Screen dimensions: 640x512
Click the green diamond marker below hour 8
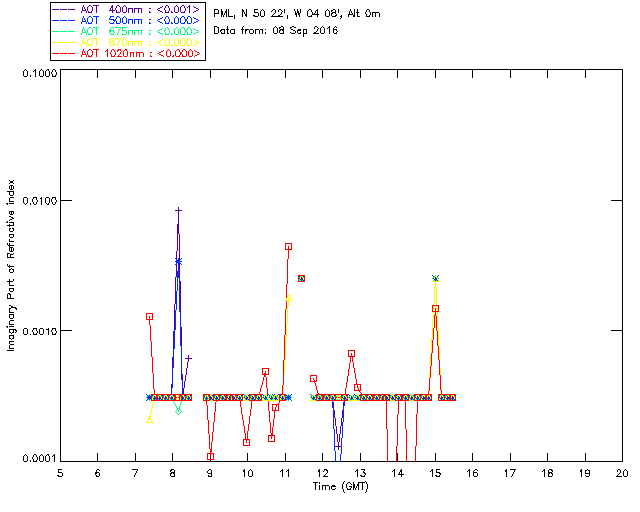pos(178,411)
